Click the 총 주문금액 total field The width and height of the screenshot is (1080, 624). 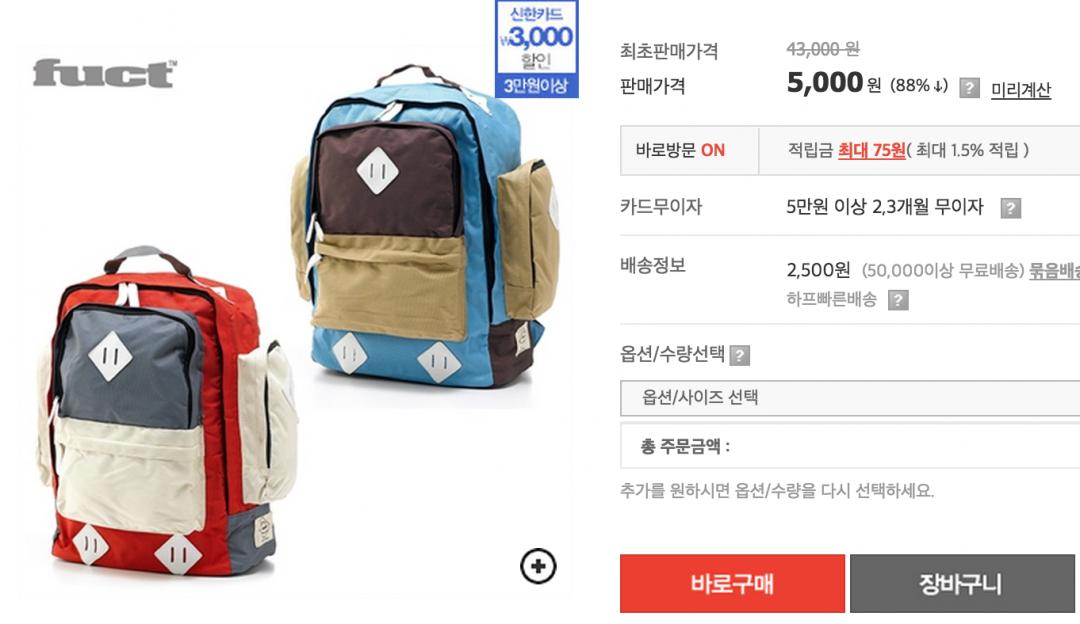(850, 446)
